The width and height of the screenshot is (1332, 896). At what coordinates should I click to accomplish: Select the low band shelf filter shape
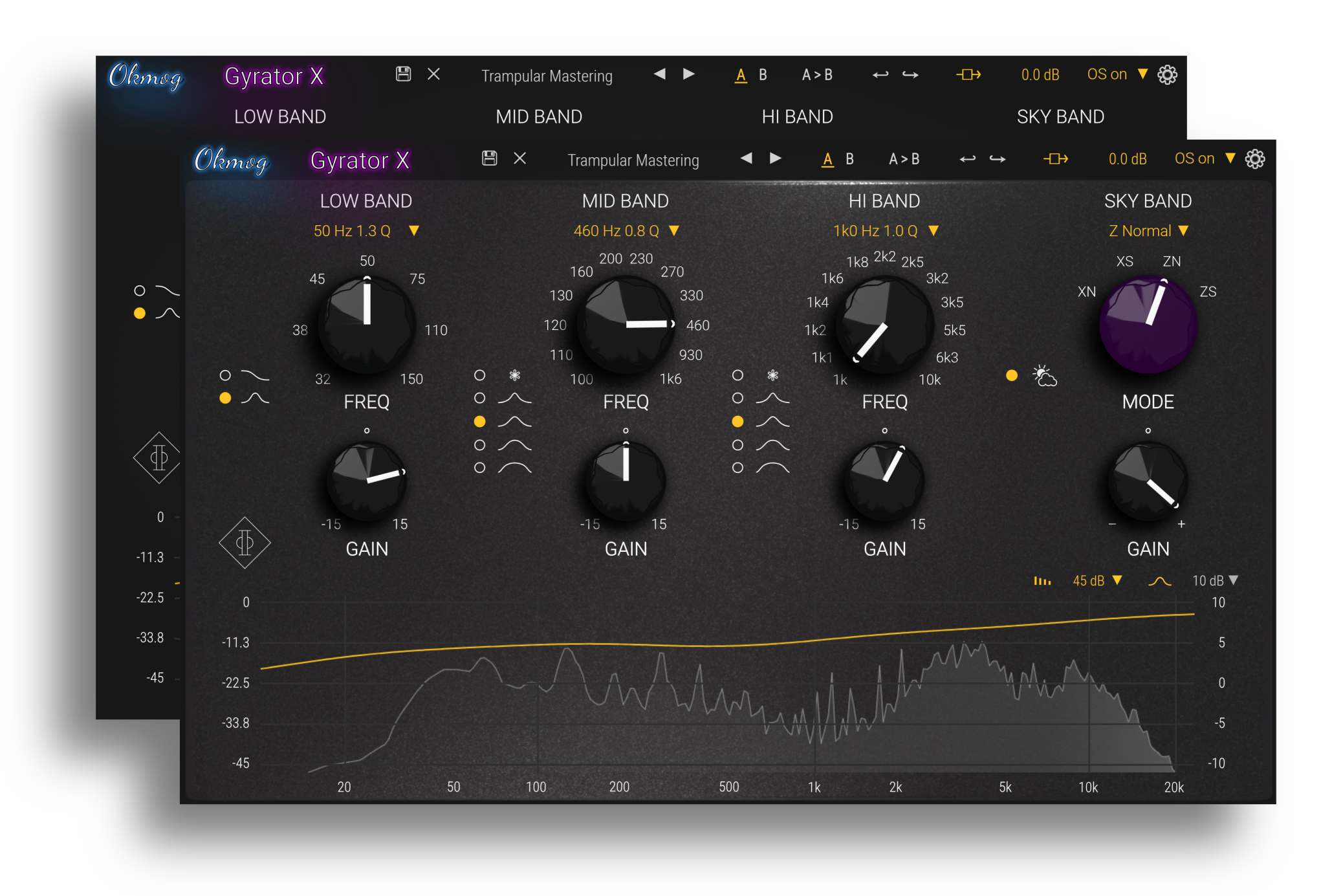[x=226, y=375]
